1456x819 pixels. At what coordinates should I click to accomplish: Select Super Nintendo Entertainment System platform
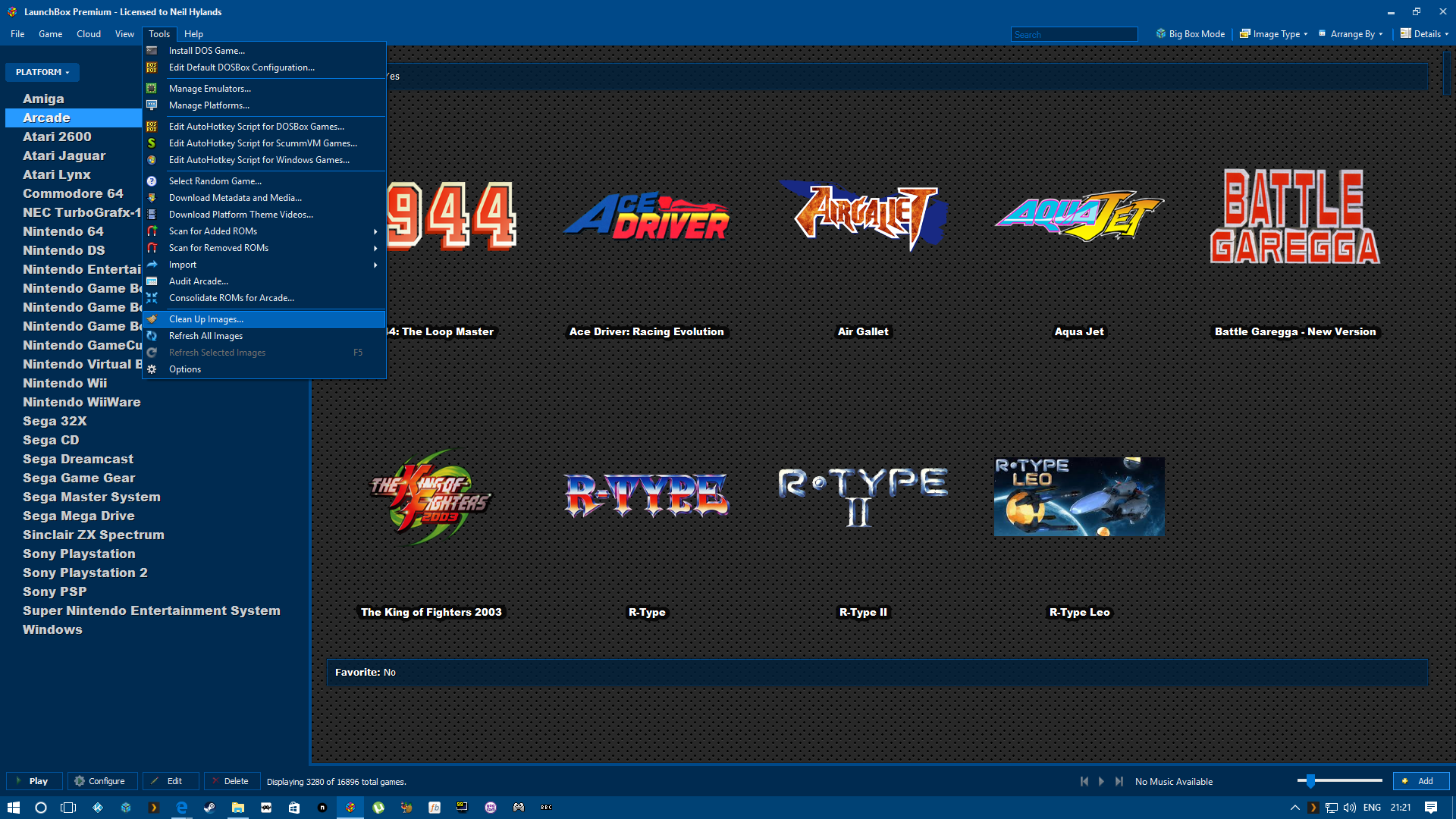tap(152, 610)
